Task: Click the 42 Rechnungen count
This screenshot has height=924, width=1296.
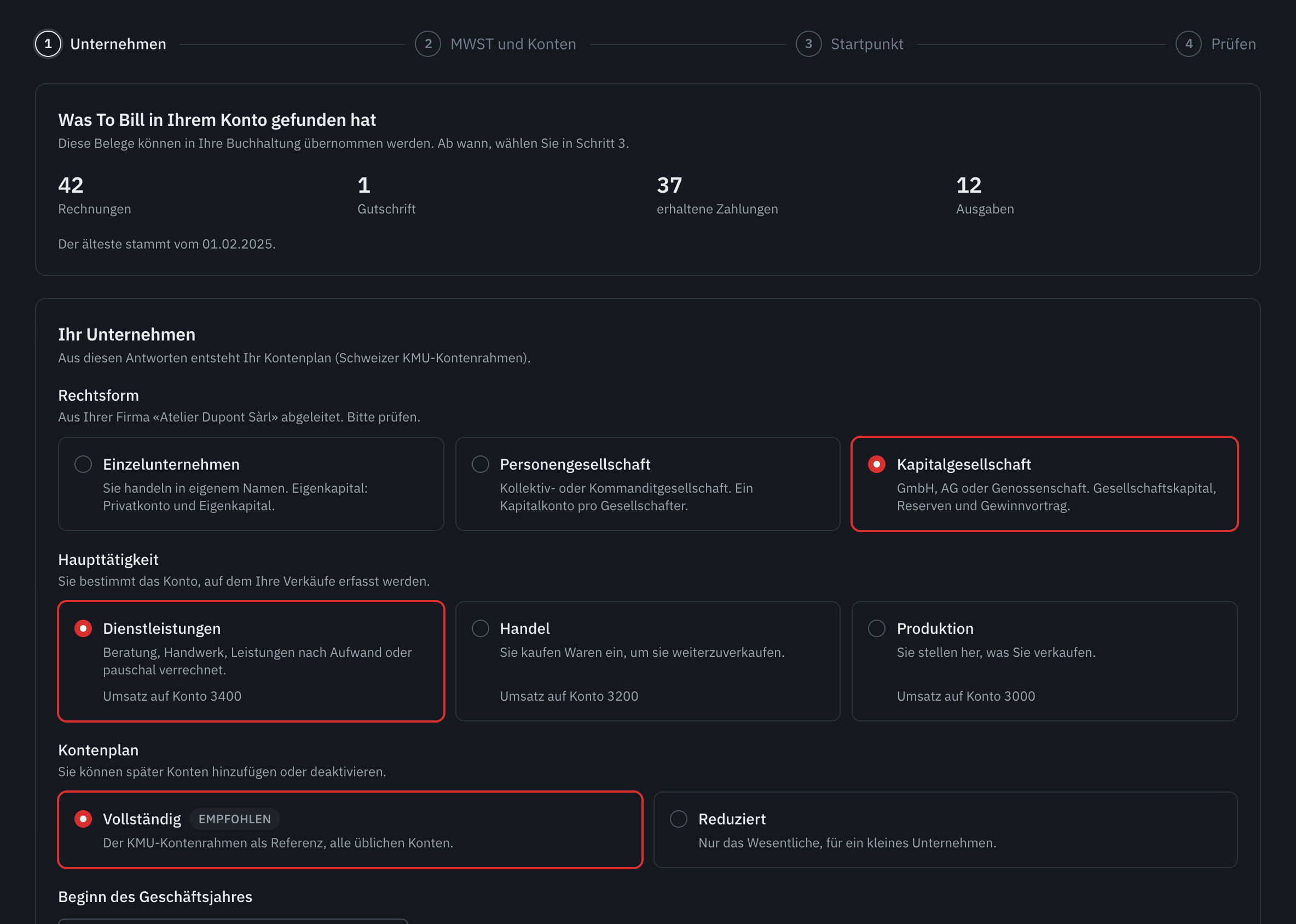Action: [95, 195]
